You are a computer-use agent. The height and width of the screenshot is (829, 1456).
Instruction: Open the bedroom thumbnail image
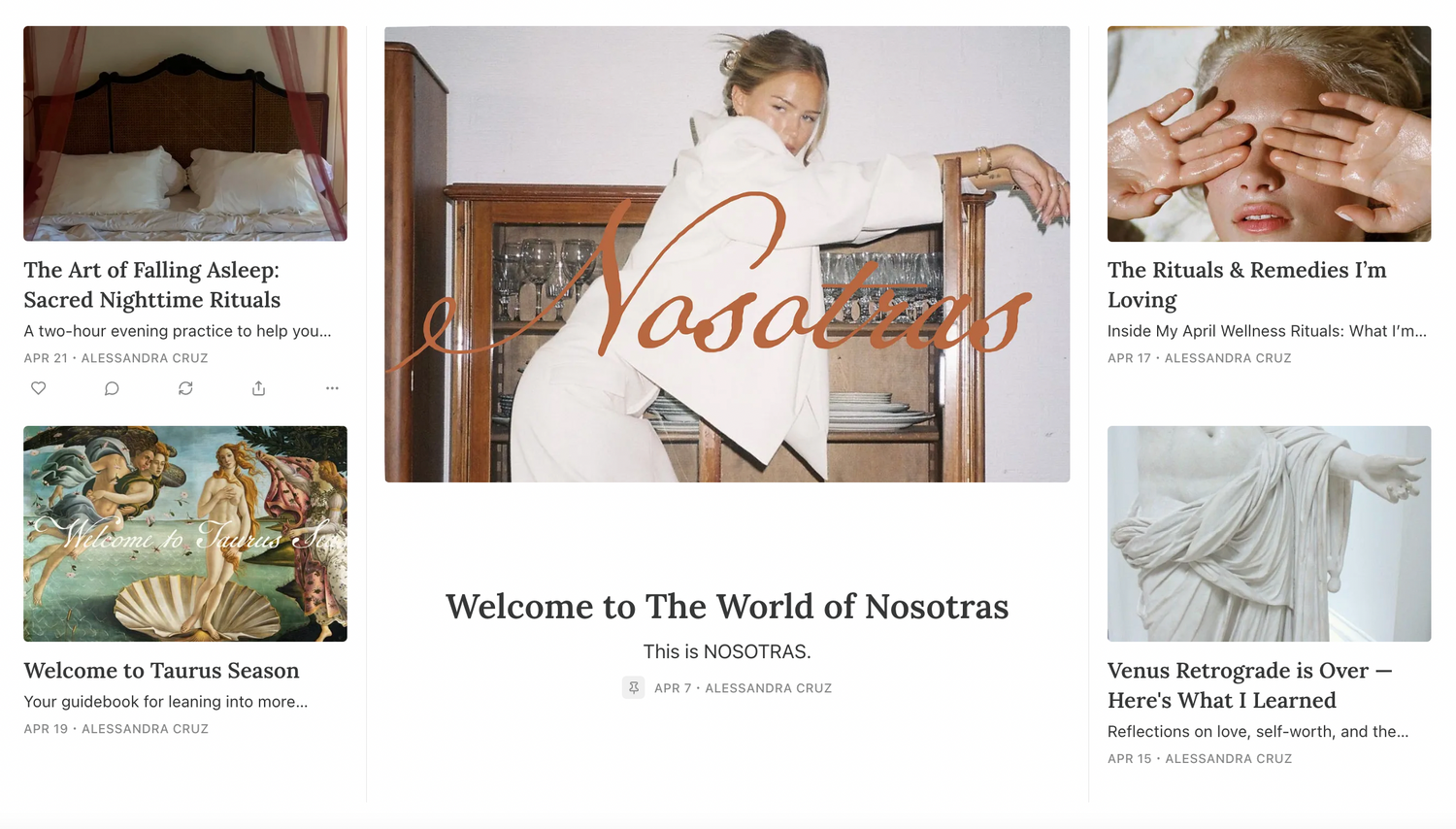(x=185, y=133)
